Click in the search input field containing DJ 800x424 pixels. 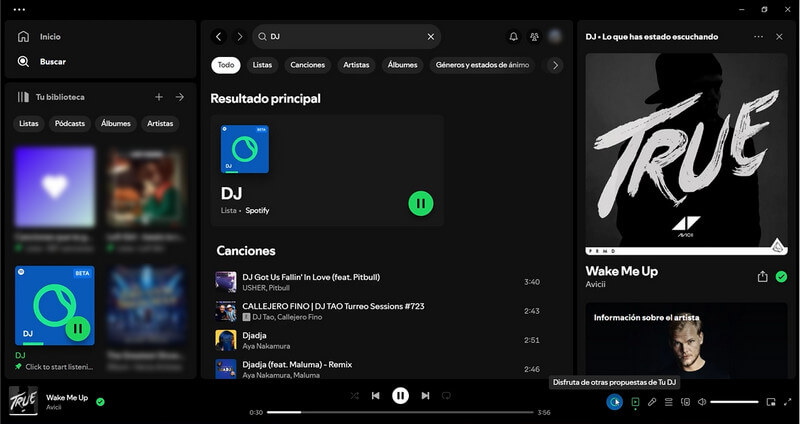click(346, 37)
